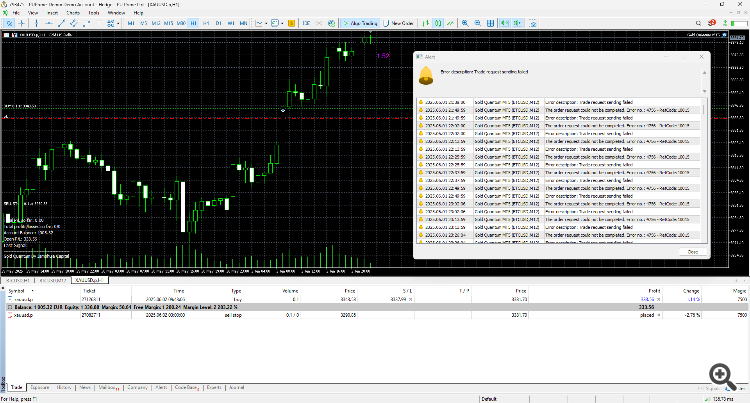Screen dimensions: 750x403
Task: Switch to line chart display
Action: pos(450,23)
